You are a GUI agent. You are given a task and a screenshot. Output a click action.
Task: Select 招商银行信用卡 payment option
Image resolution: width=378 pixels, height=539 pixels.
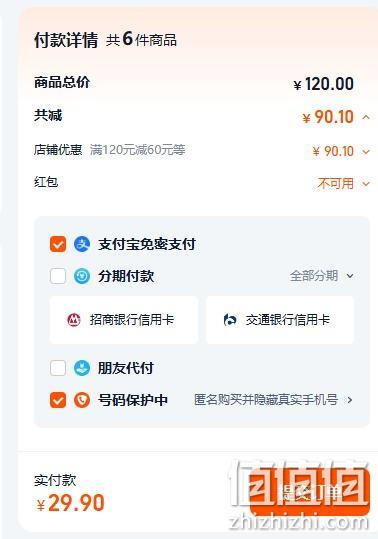click(124, 320)
